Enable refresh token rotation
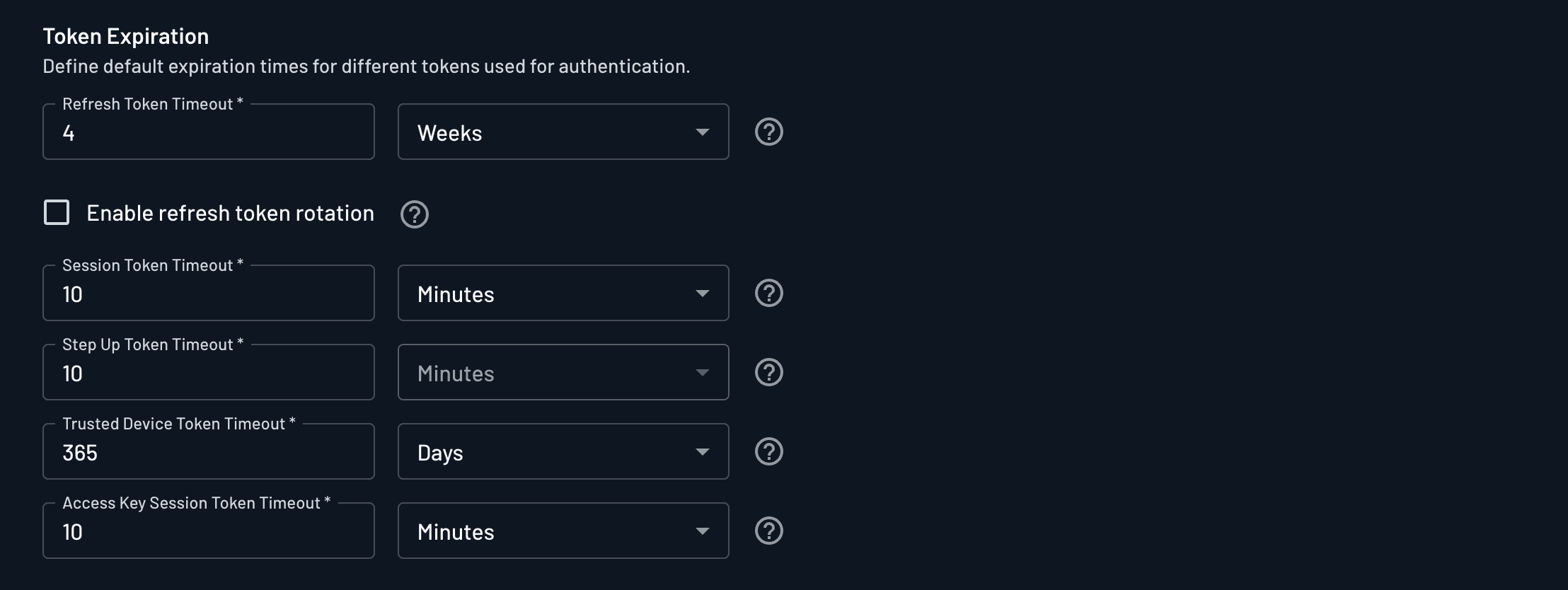Image resolution: width=1568 pixels, height=590 pixels. click(57, 212)
